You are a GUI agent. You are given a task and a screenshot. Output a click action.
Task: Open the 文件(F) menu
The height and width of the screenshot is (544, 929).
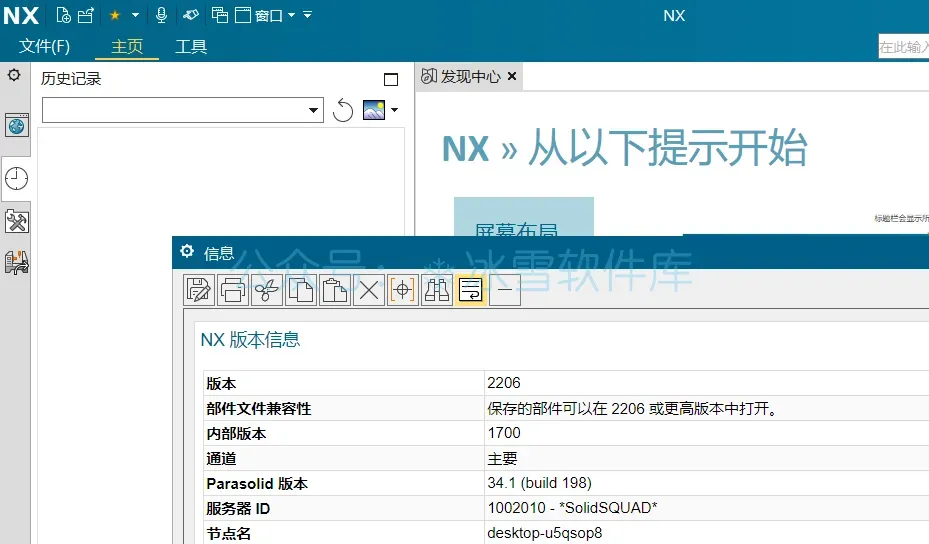[44, 46]
